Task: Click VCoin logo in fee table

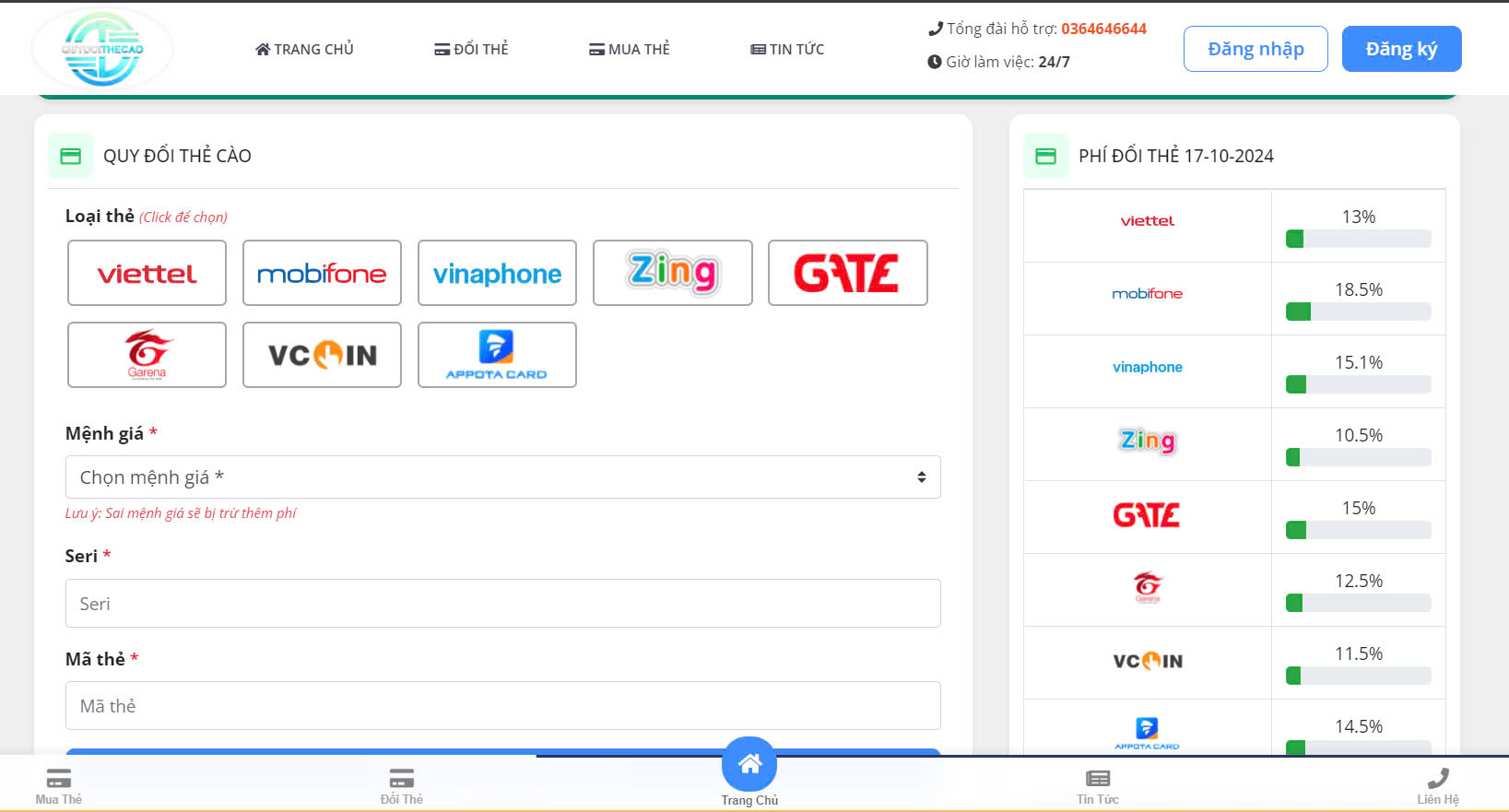Action: click(x=1148, y=661)
